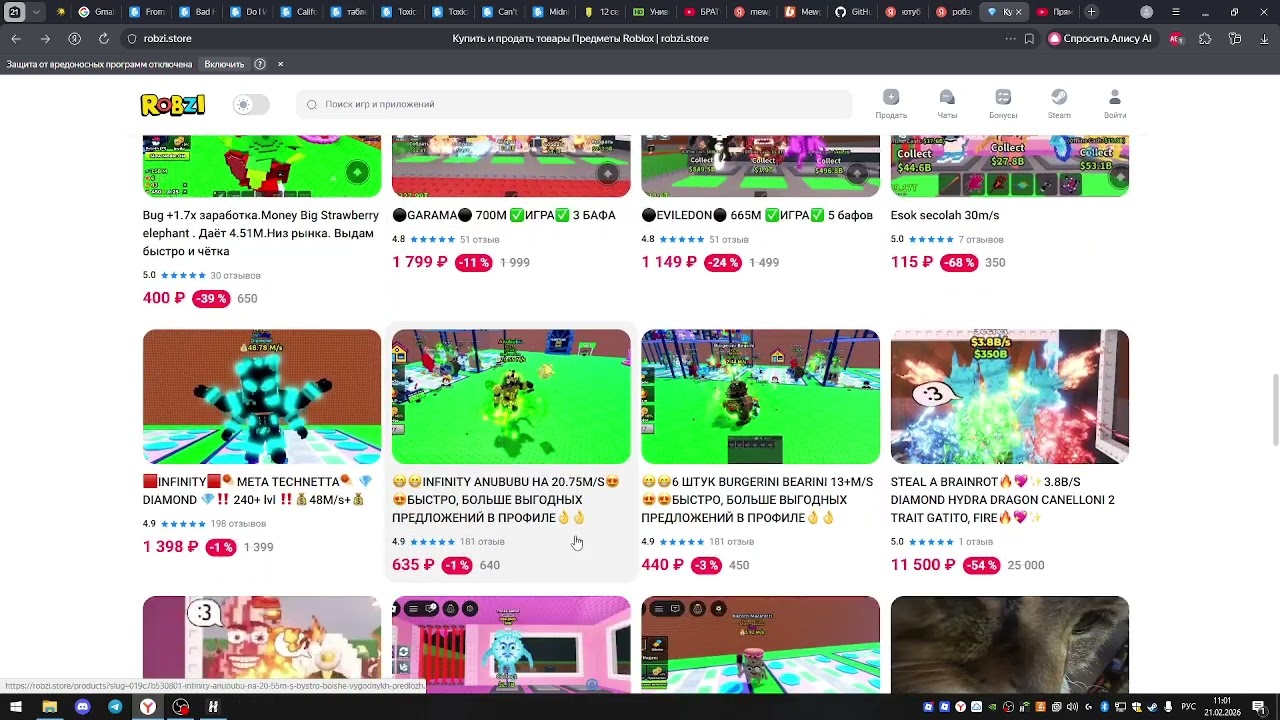Screen dimensions: 1280x720
Task: Toggle the light/dark theme switch
Action: click(251, 104)
